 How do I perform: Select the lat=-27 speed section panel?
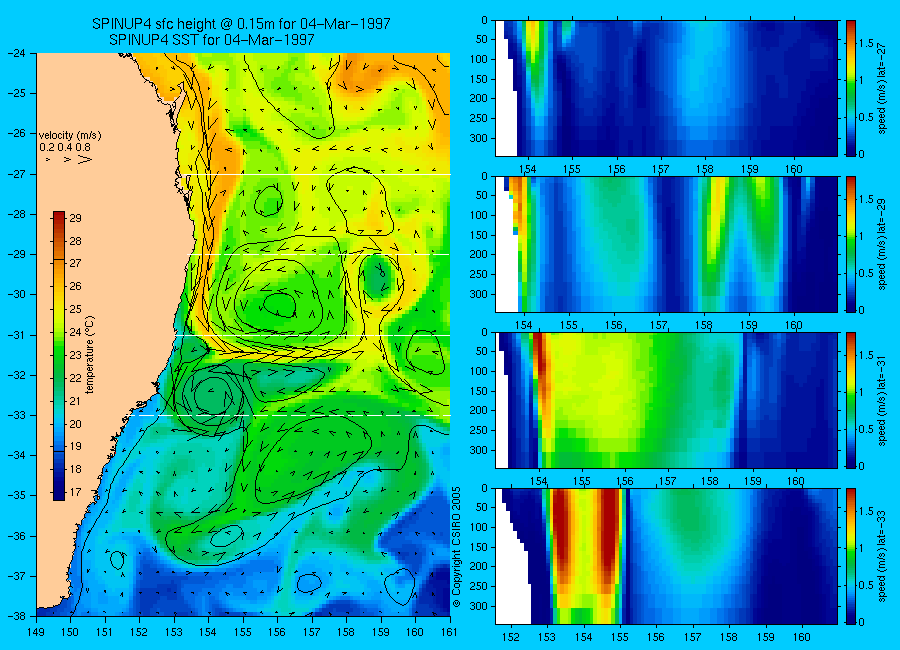click(666, 88)
